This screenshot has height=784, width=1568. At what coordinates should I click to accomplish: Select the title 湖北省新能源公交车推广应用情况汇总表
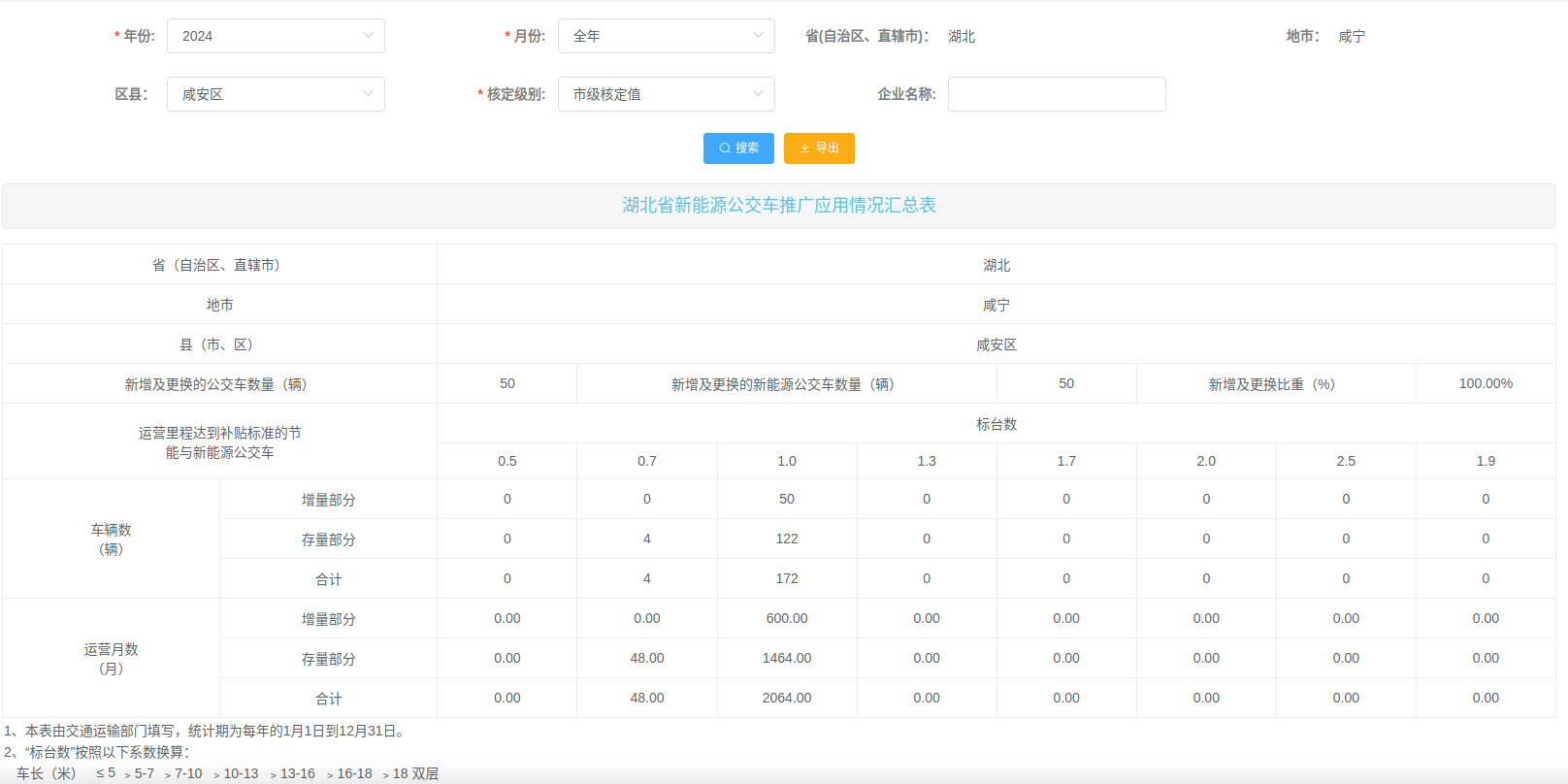779,206
